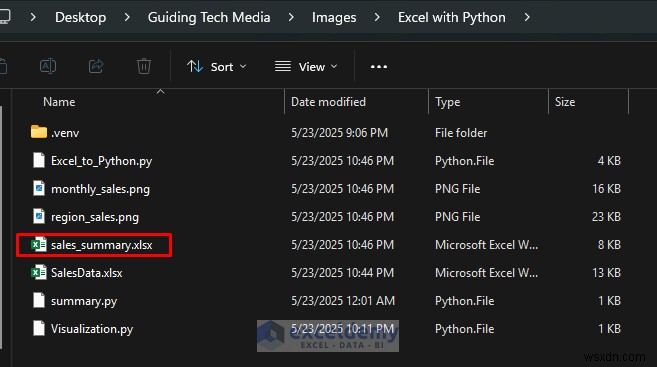Expand chevron after Images breadcrumb
This screenshot has height=367, width=657.
pyautogui.click(x=377, y=17)
